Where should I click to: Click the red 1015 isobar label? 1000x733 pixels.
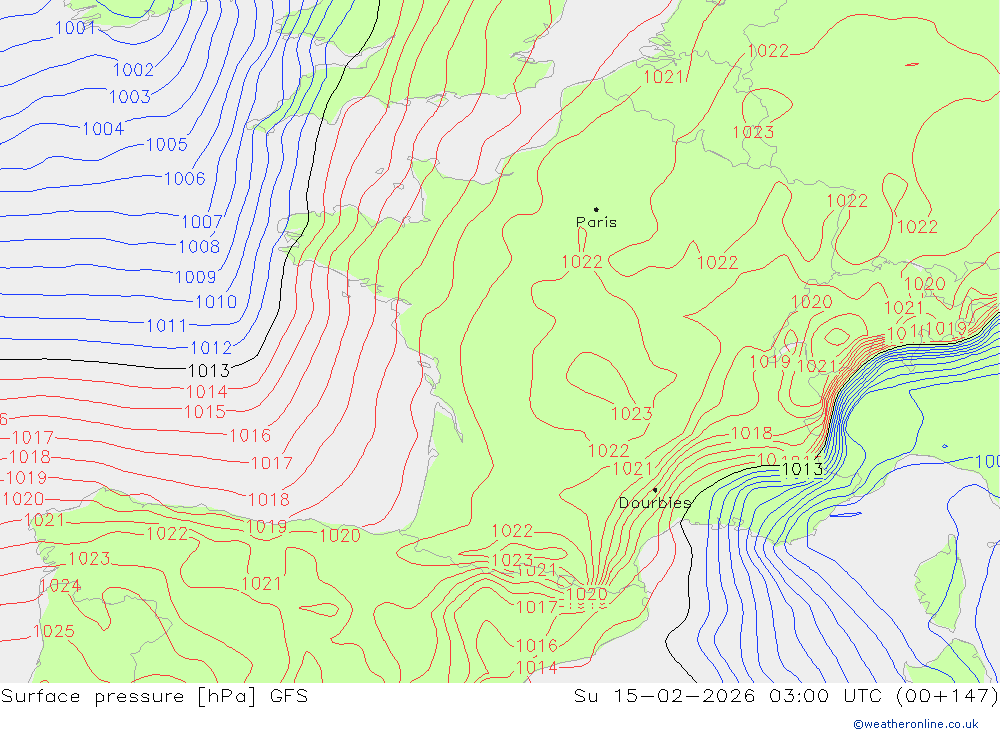[x=205, y=412]
